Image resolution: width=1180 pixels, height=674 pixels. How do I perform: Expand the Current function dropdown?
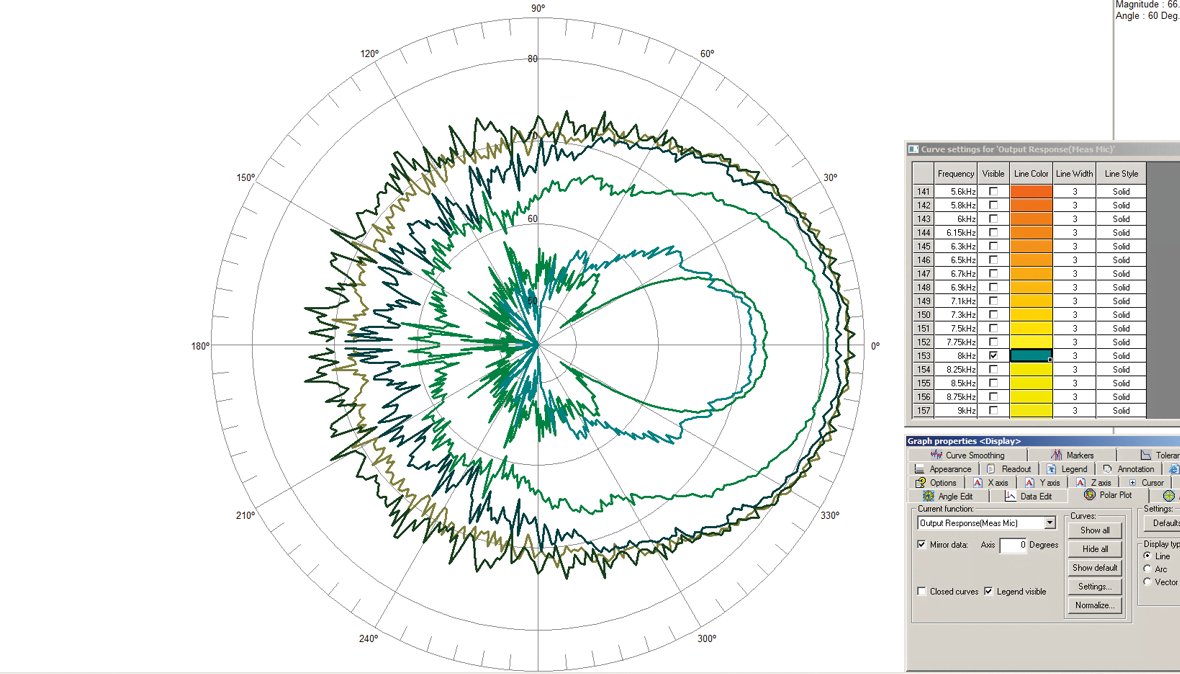pos(1049,523)
